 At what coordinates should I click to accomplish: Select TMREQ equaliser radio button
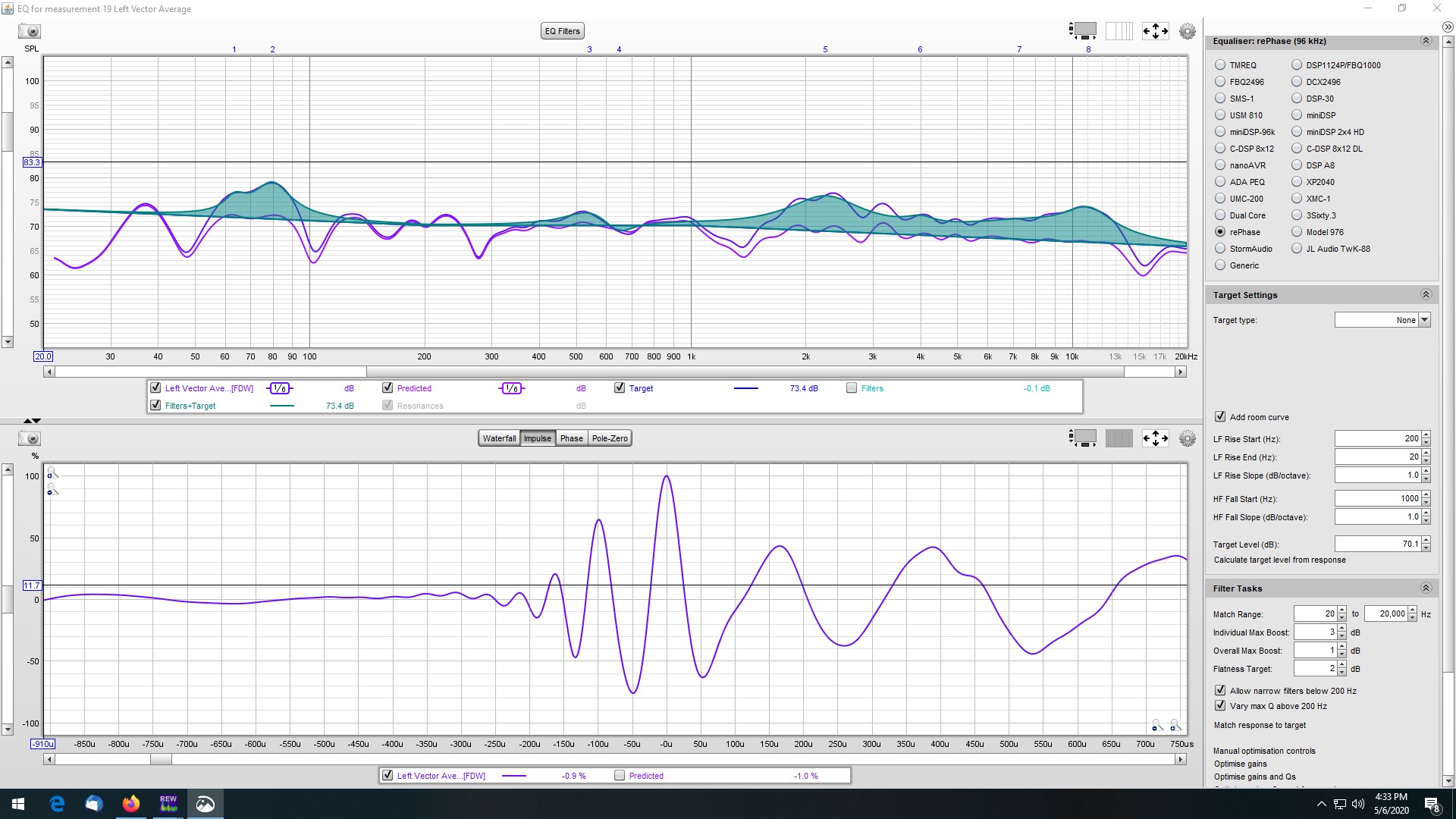(x=1220, y=65)
